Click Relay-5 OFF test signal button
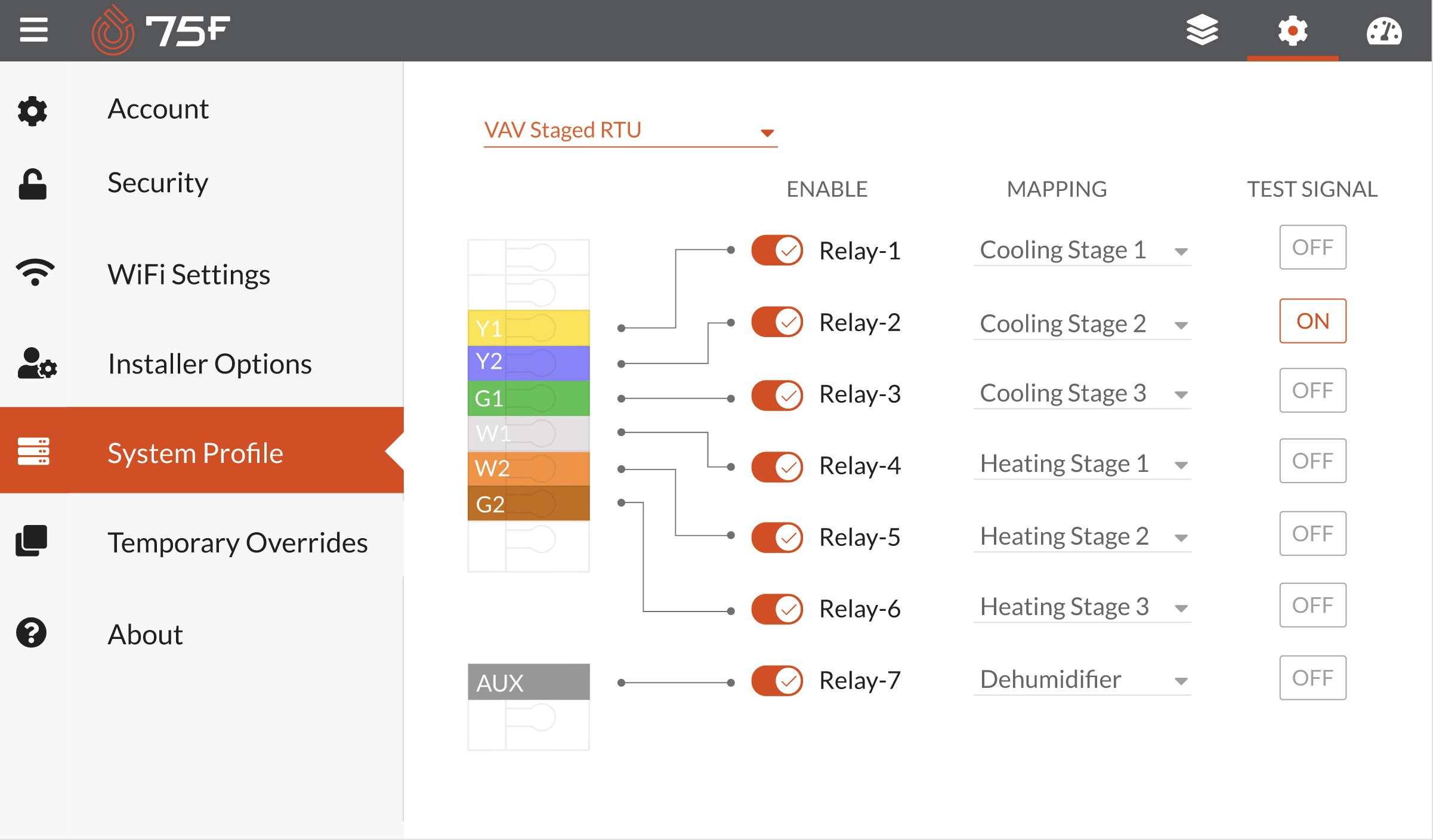The width and height of the screenshot is (1433, 840). (1312, 533)
